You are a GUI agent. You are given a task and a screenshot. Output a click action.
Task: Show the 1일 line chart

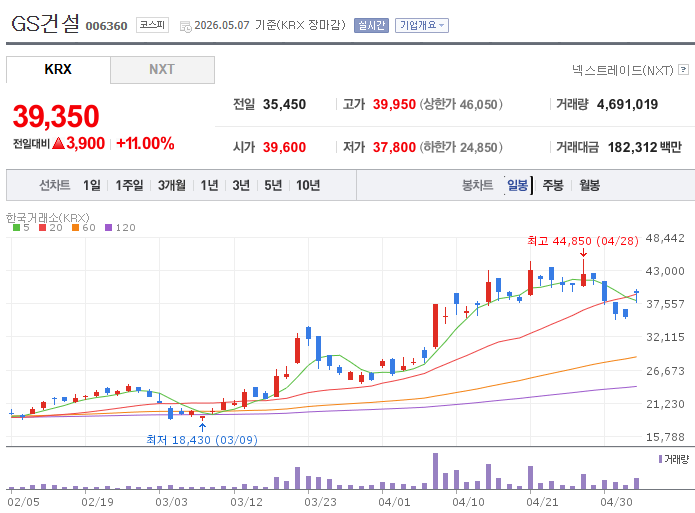click(x=92, y=185)
